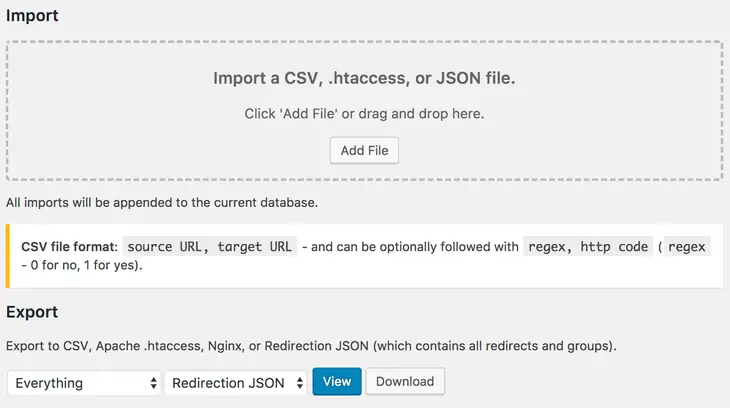The height and width of the screenshot is (408, 730).
Task: Click the '0 for no, 1 for yes' text
Action: point(83,266)
